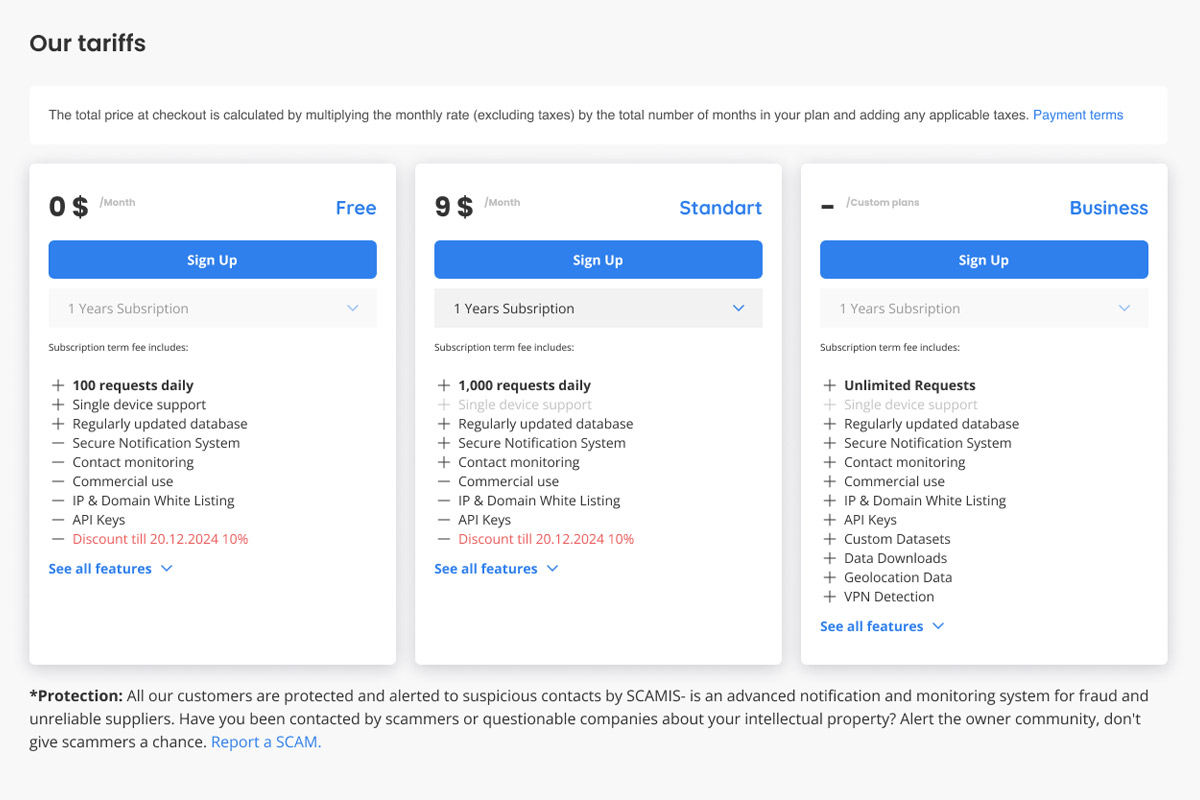Screen dimensions: 1200x800
Task: Open Business plan subscription term dropdown
Action: 984,309
